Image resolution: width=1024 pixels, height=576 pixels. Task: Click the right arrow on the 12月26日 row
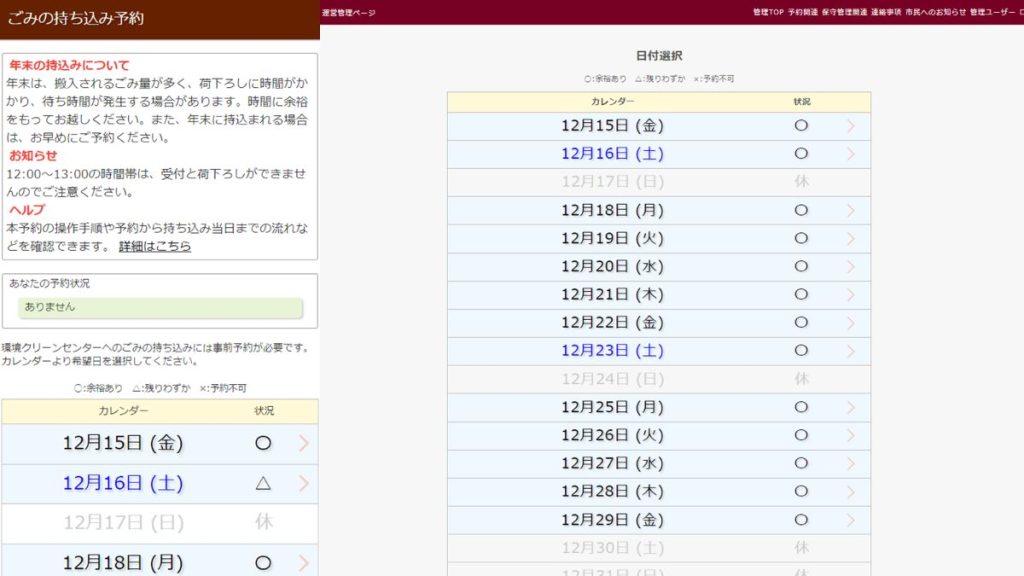851,435
